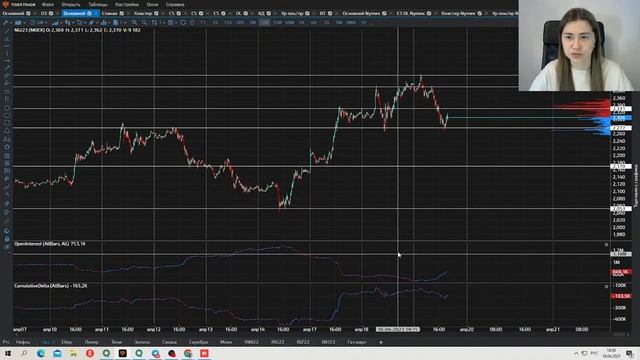The image size is (640, 360).
Task: Toggle the check mark on Кластер Nymex tab
Action: [480, 13]
